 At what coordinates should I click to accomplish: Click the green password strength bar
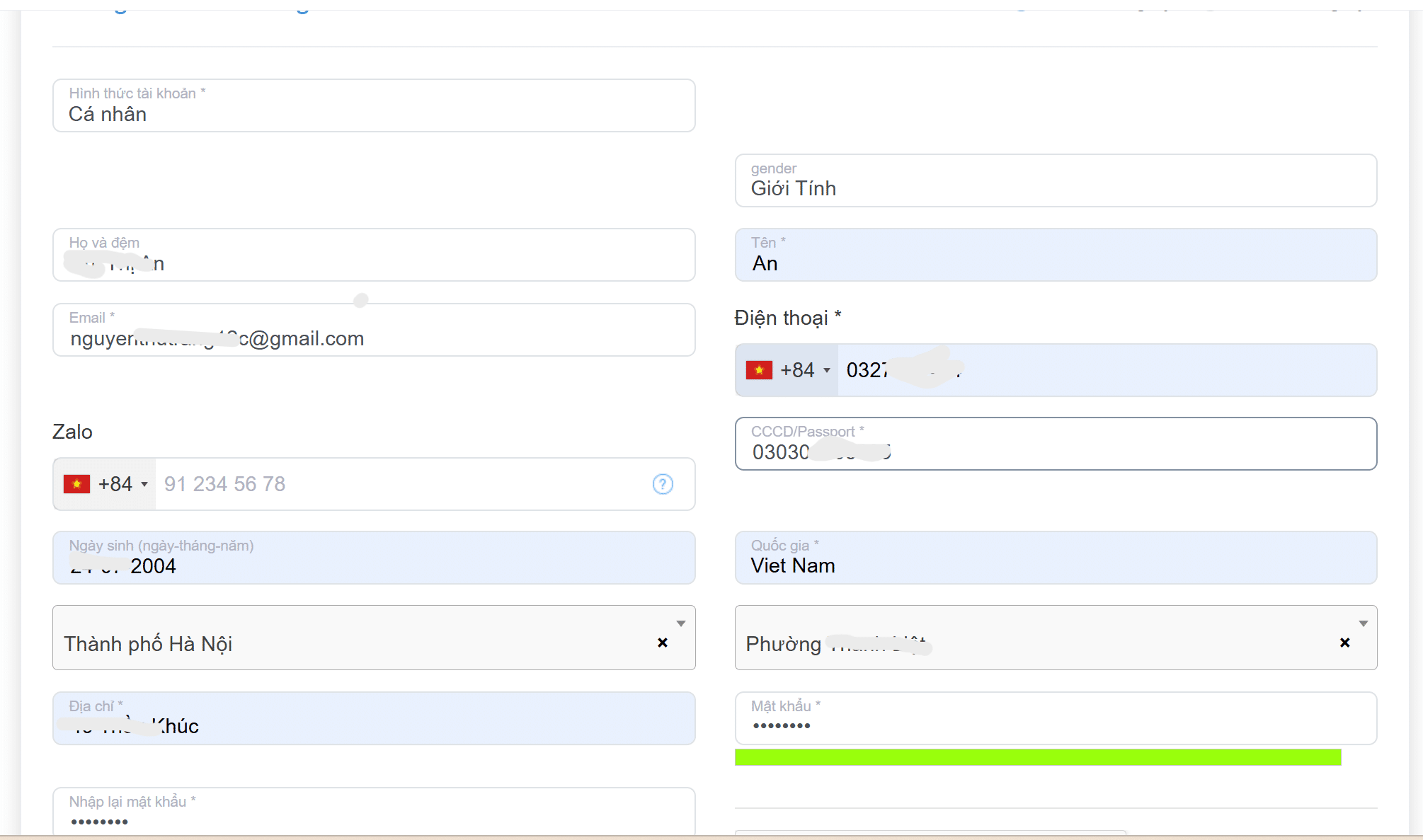[1037, 757]
